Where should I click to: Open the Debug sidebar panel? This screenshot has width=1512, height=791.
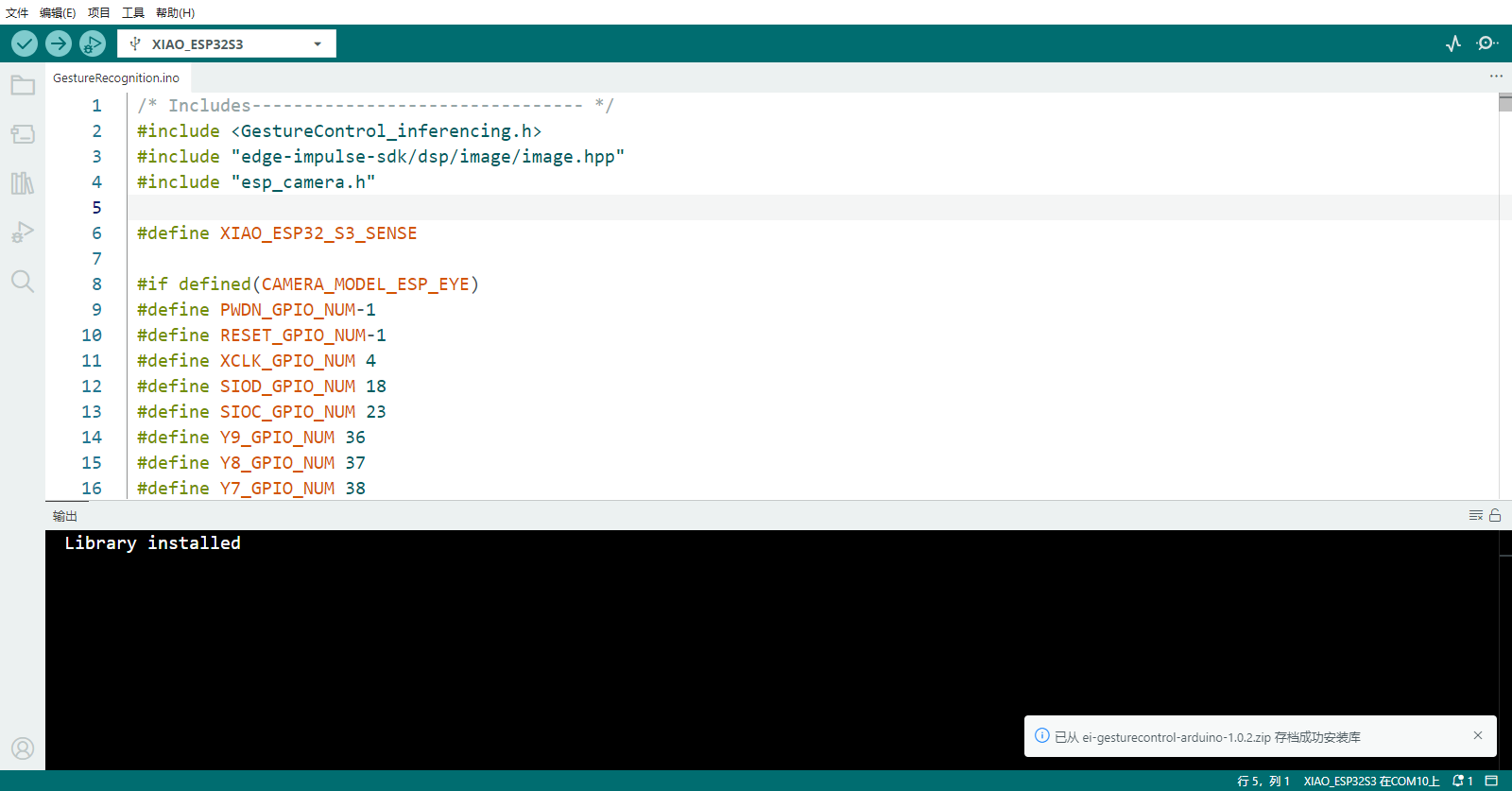pyautogui.click(x=23, y=232)
